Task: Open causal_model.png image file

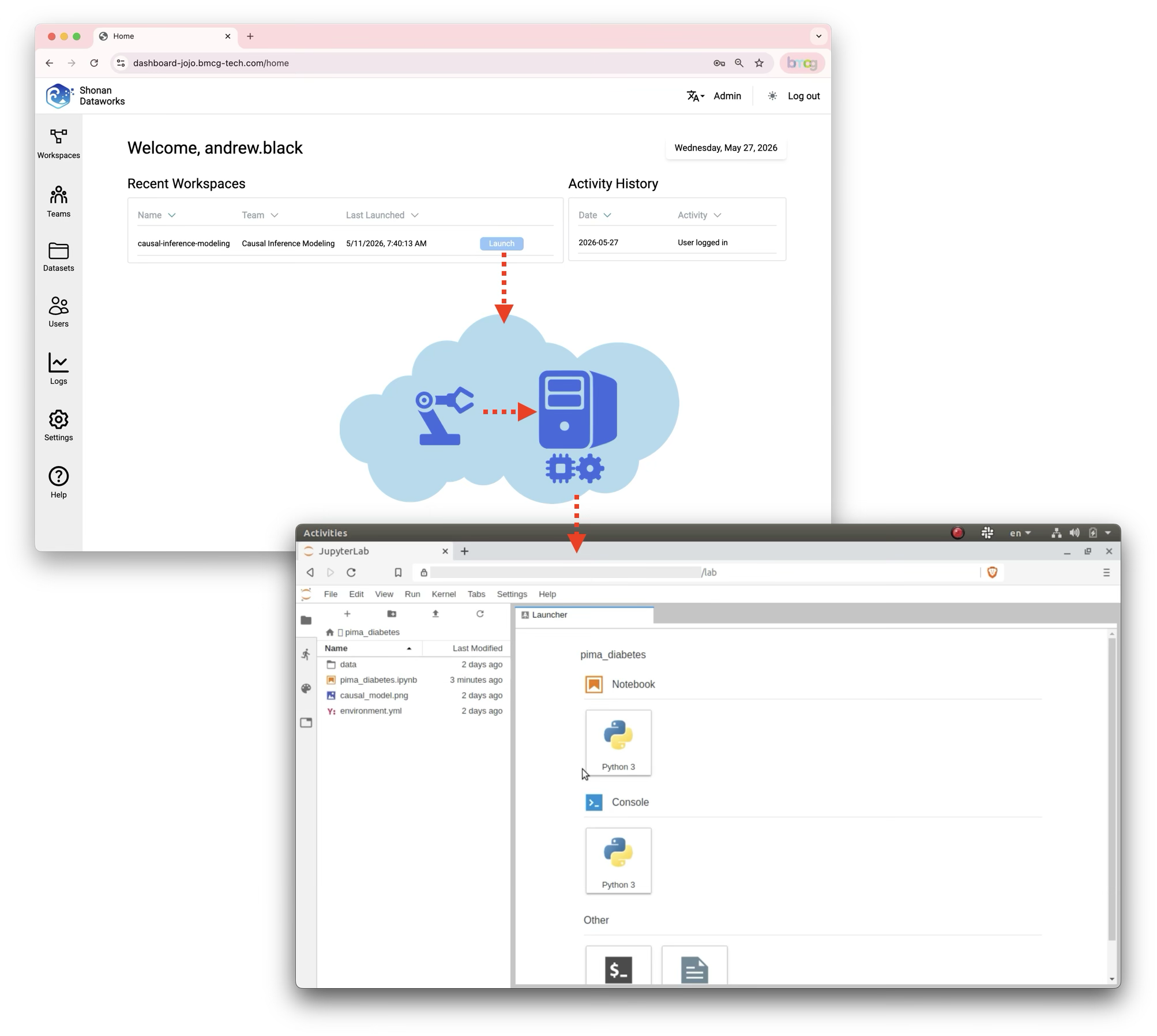Action: click(414, 696)
